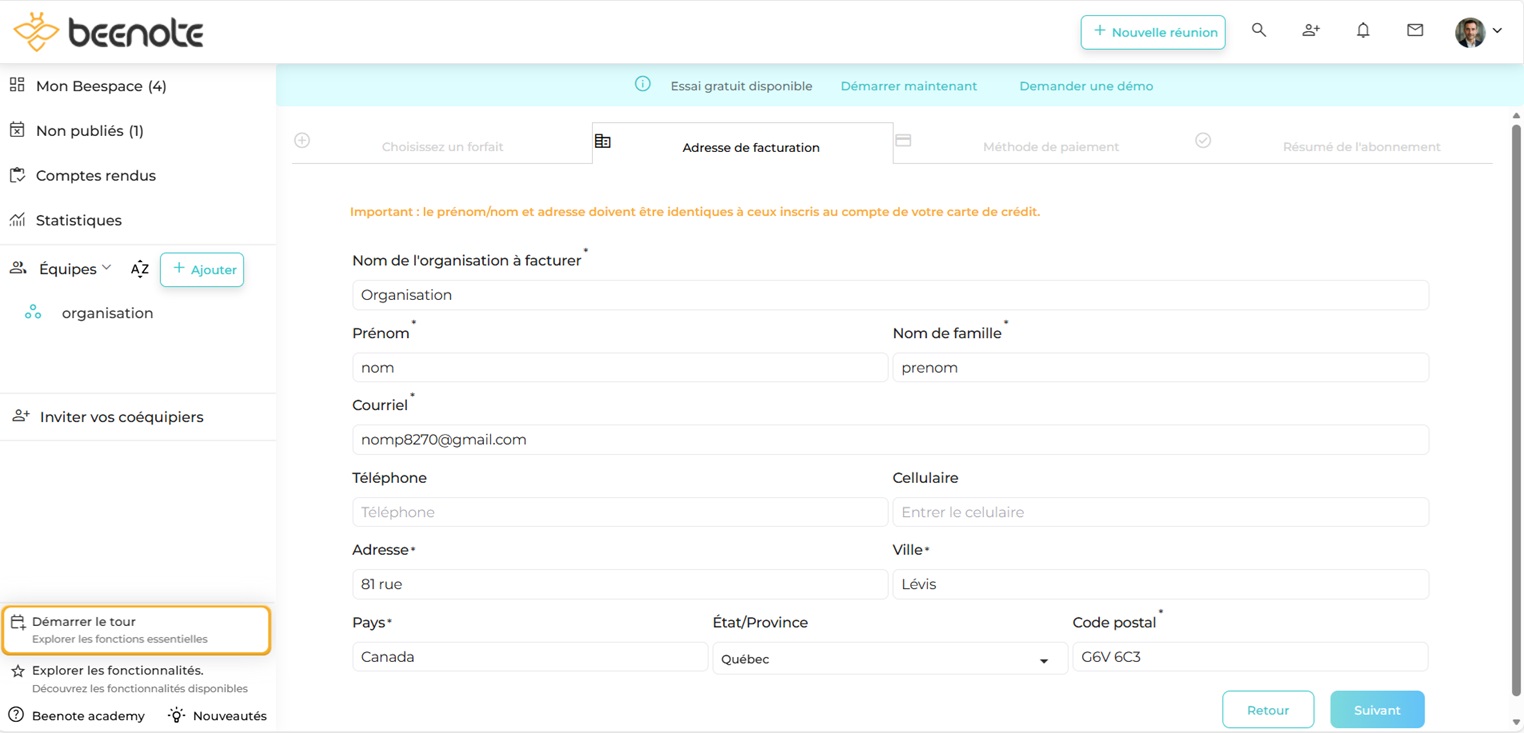
Task: Click the search magnifier icon
Action: 1259,31
